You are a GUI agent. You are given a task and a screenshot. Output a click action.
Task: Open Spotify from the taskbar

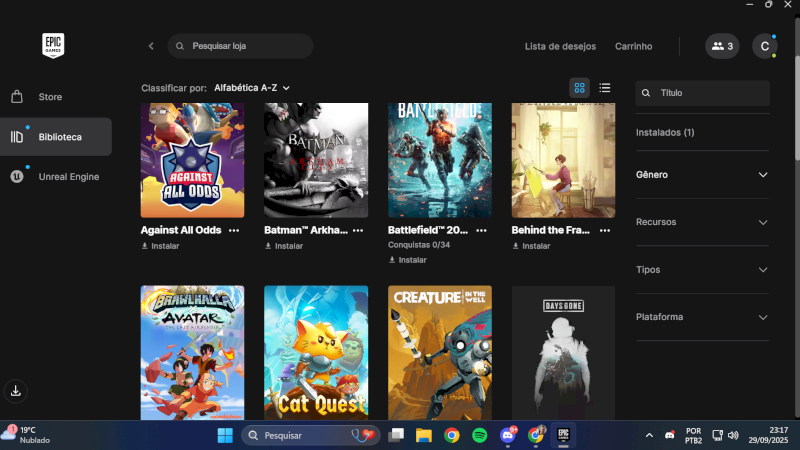pyautogui.click(x=479, y=435)
